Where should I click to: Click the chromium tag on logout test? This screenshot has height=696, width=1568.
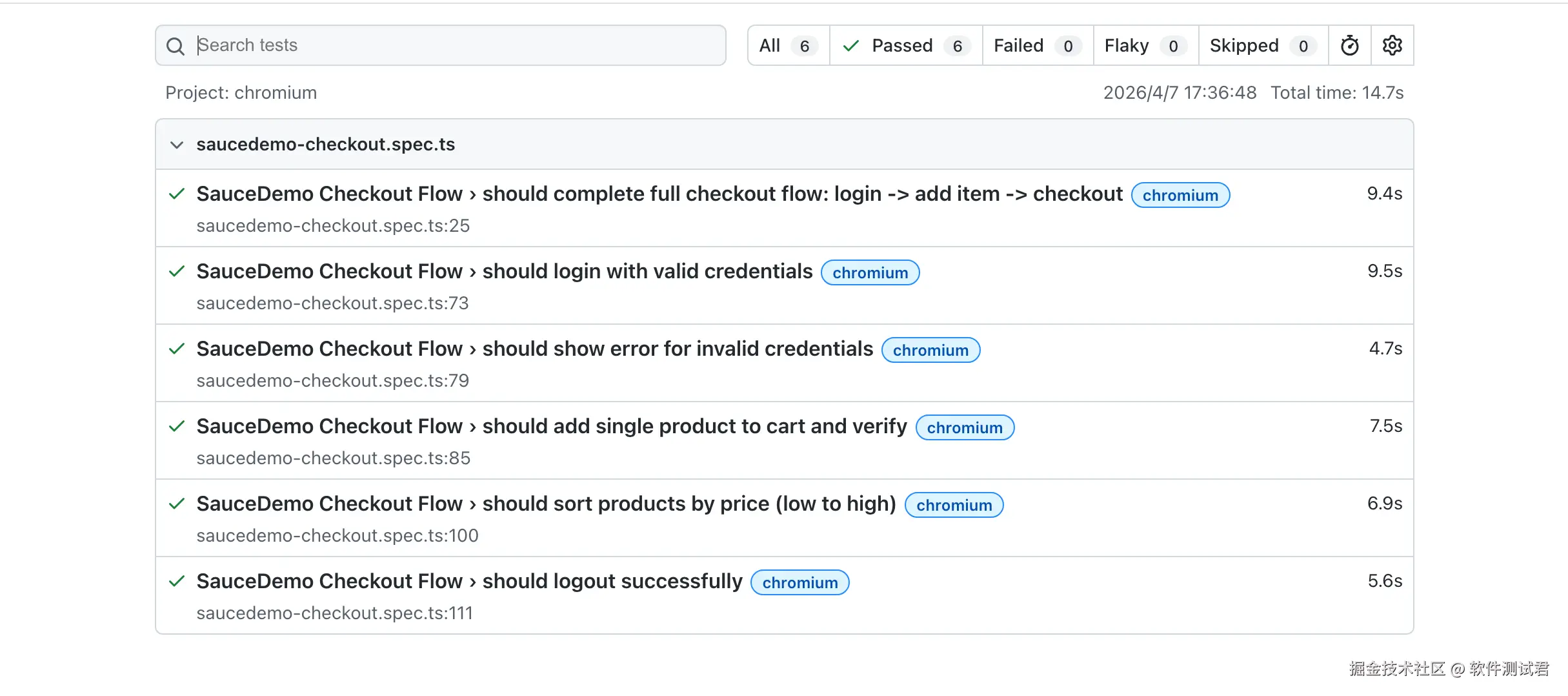point(799,583)
